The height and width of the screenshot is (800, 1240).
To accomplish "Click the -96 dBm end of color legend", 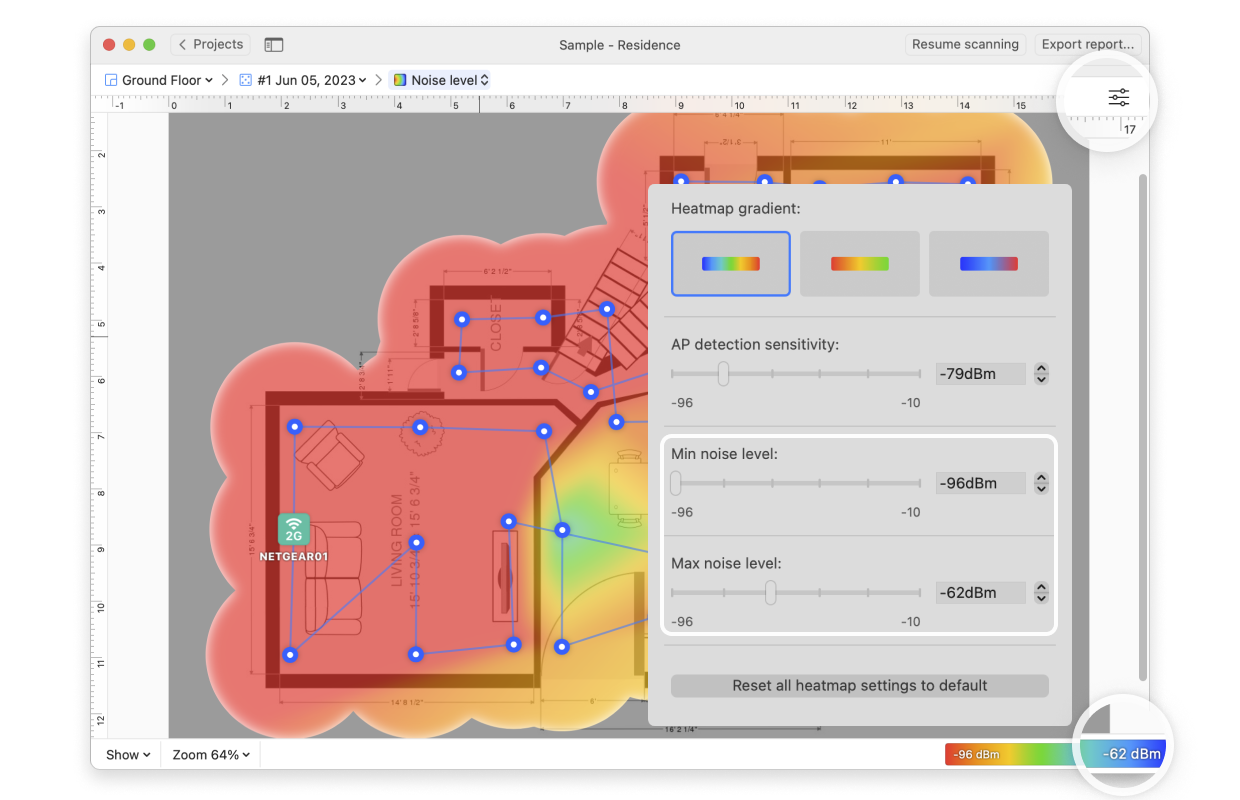I will click(976, 755).
